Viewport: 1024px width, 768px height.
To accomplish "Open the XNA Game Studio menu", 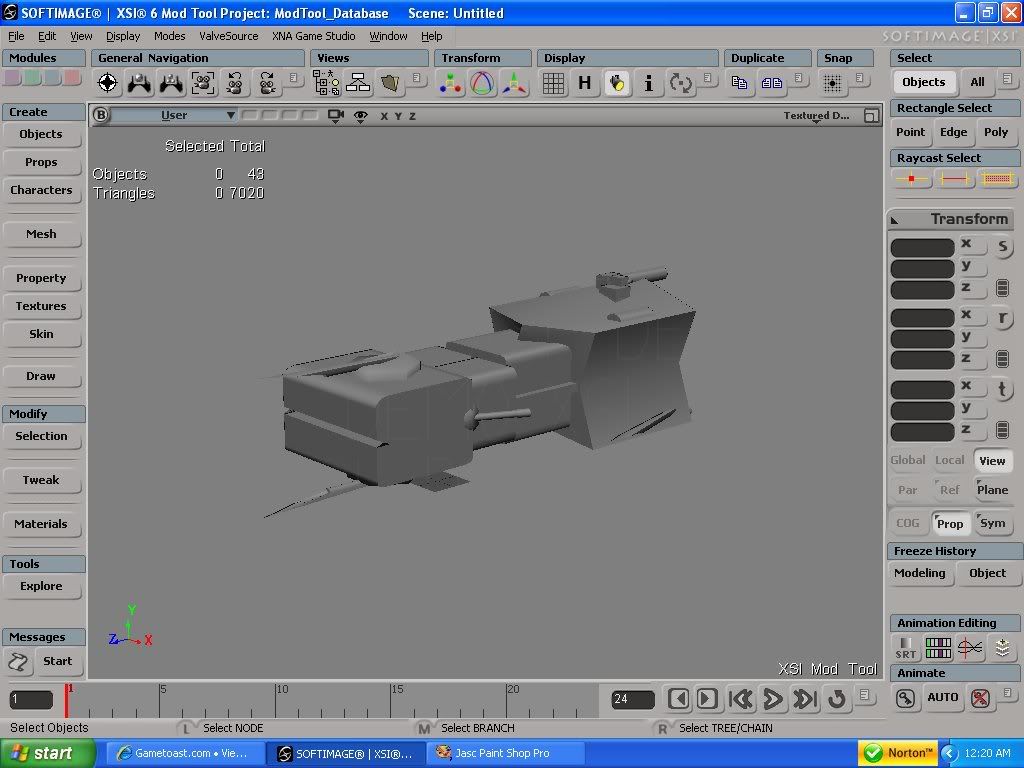I will coord(313,36).
